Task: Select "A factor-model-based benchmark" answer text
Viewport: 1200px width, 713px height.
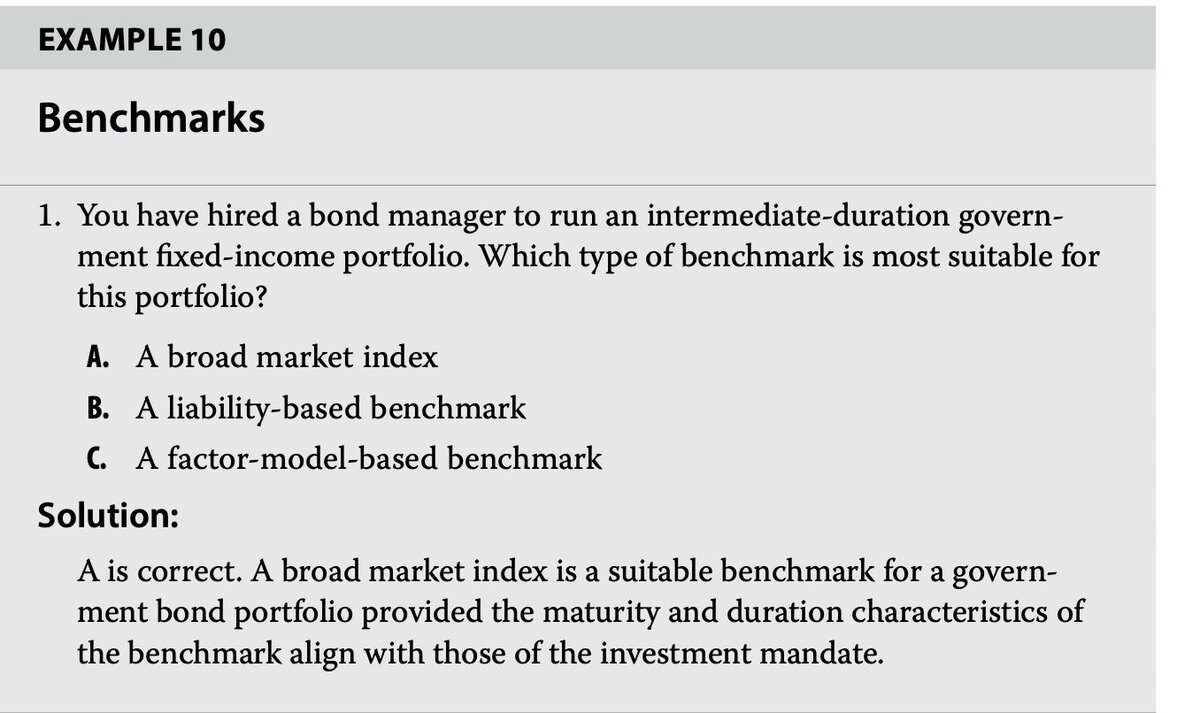Action: click(x=369, y=459)
